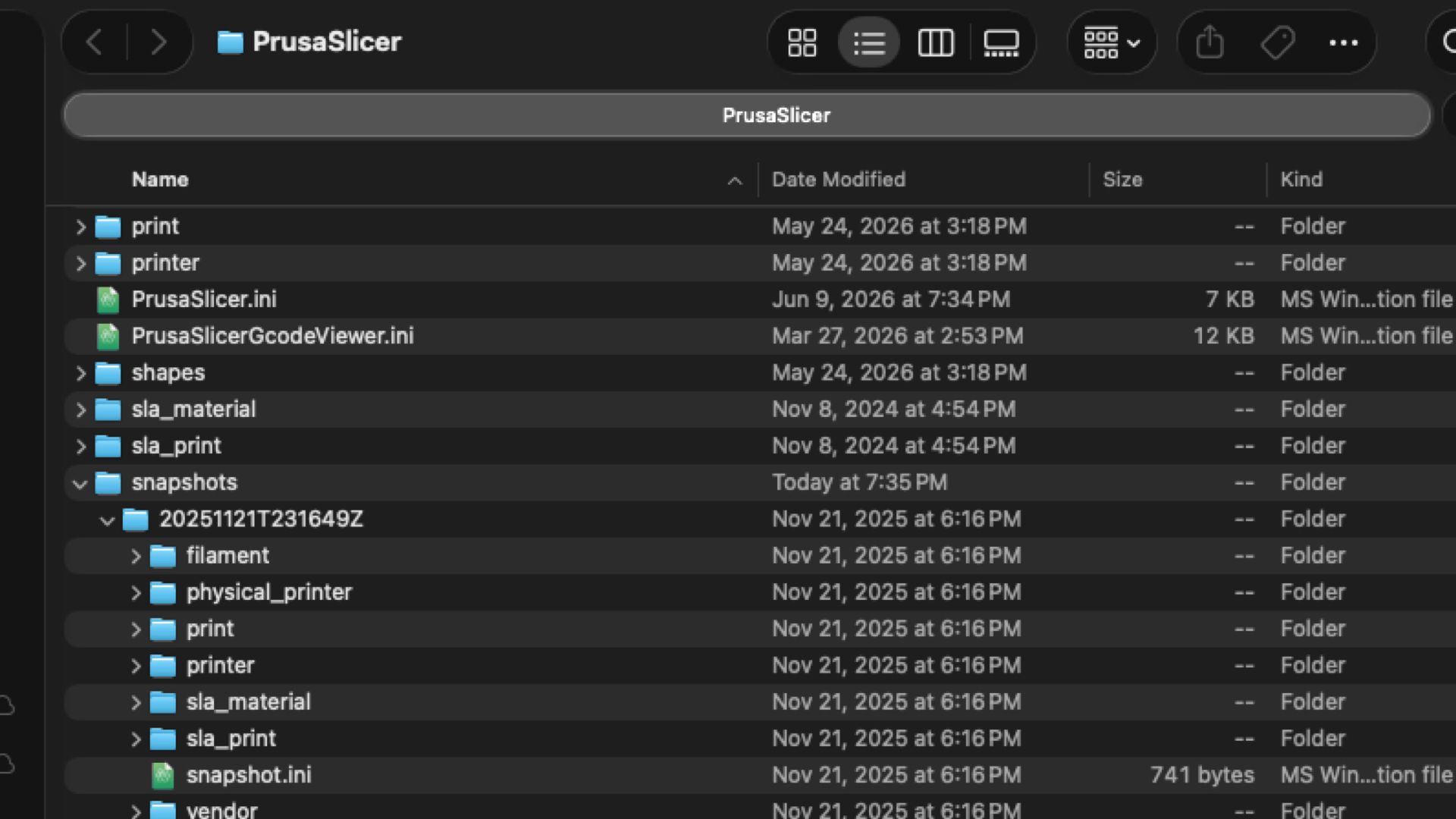Collapse the 20251121T231649Z folder
1456x819 pixels.
point(107,519)
